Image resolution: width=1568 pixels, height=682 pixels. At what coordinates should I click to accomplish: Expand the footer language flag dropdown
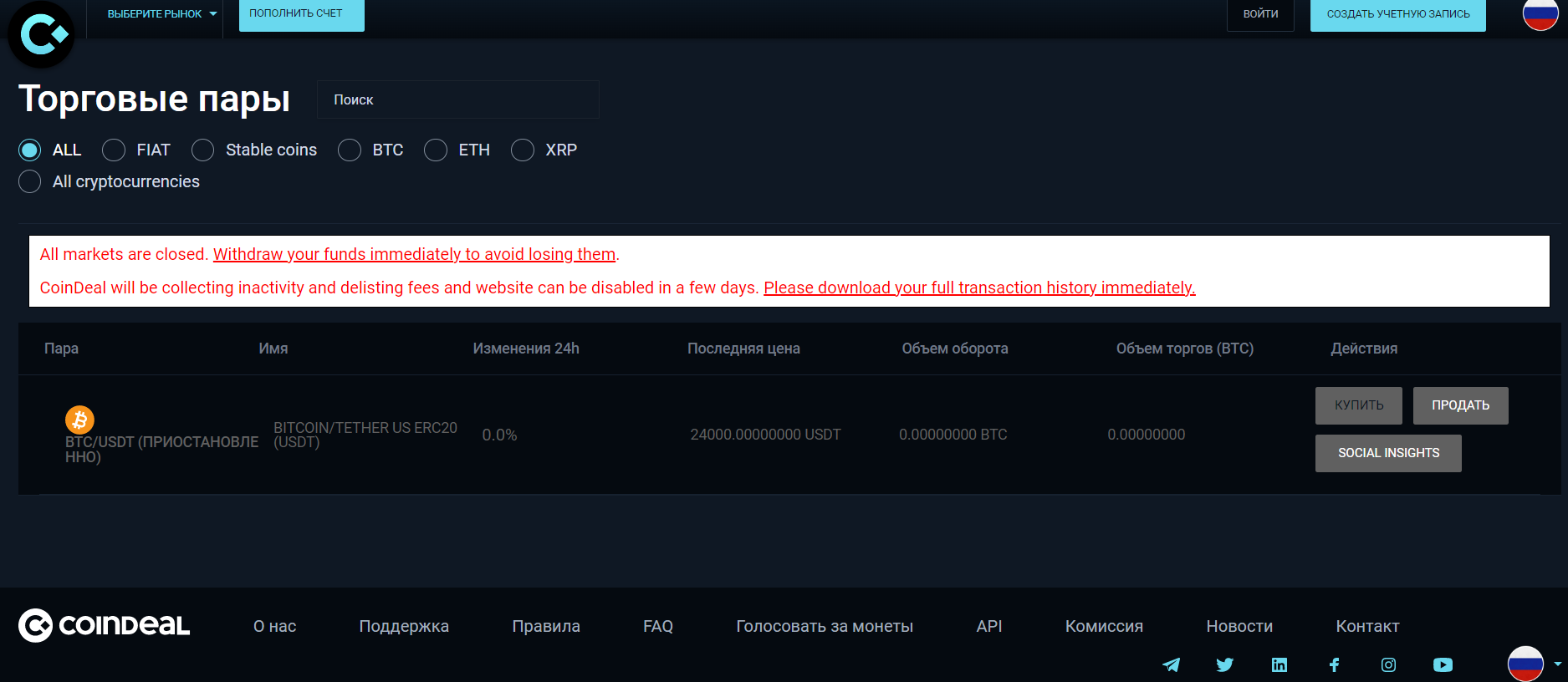(x=1535, y=664)
